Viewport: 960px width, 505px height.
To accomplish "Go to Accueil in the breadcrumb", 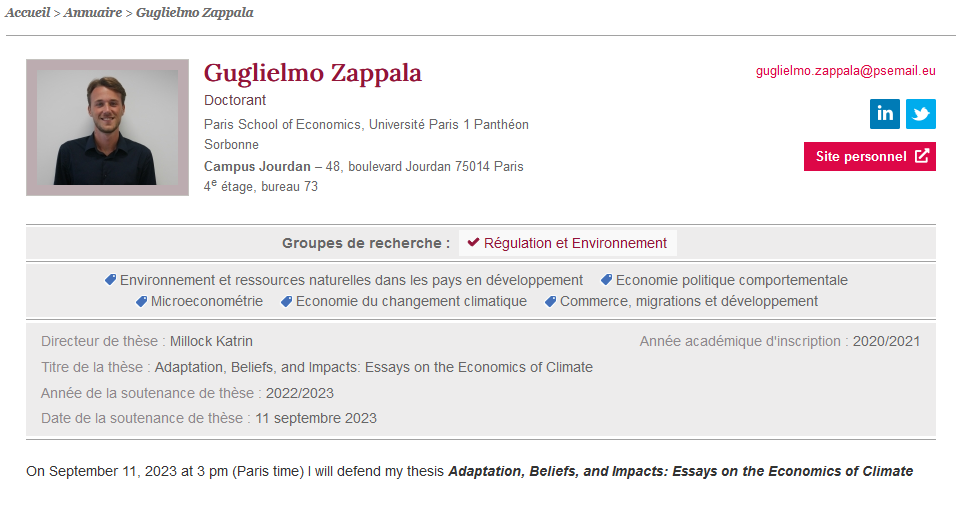I will (28, 12).
